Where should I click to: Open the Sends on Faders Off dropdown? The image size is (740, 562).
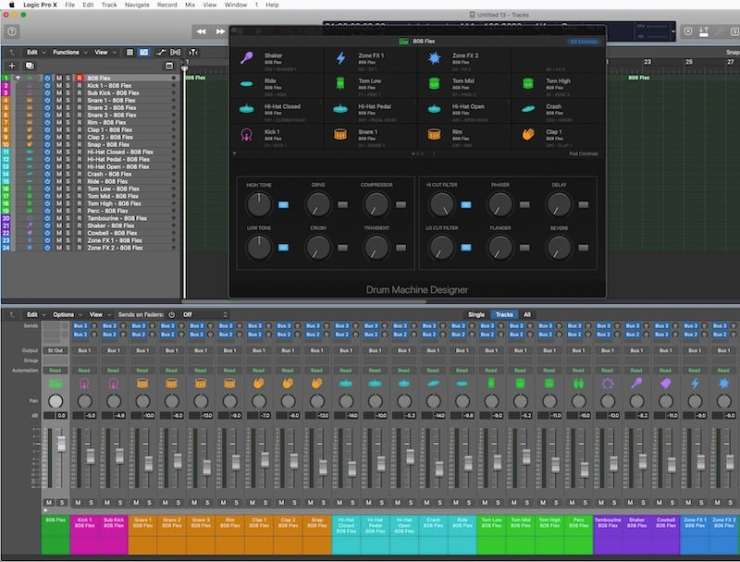click(x=205, y=315)
